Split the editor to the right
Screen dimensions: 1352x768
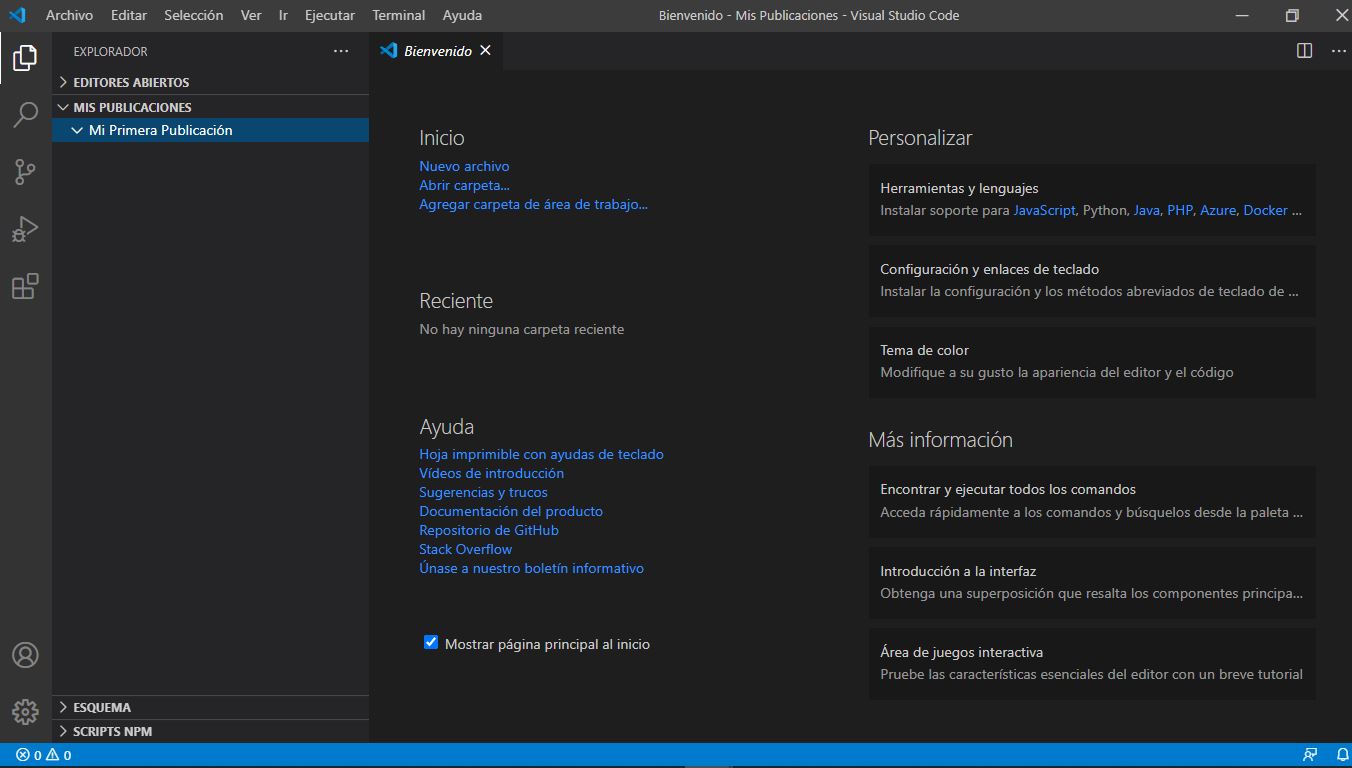click(1304, 51)
